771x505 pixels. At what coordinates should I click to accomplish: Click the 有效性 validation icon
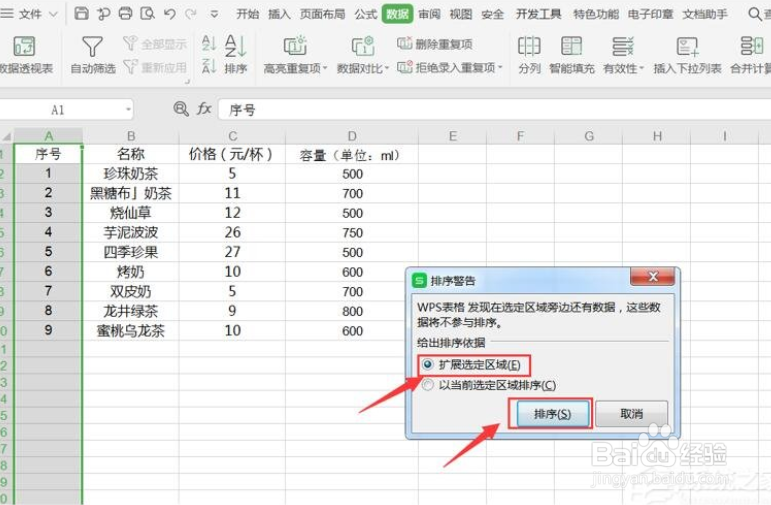(x=623, y=46)
